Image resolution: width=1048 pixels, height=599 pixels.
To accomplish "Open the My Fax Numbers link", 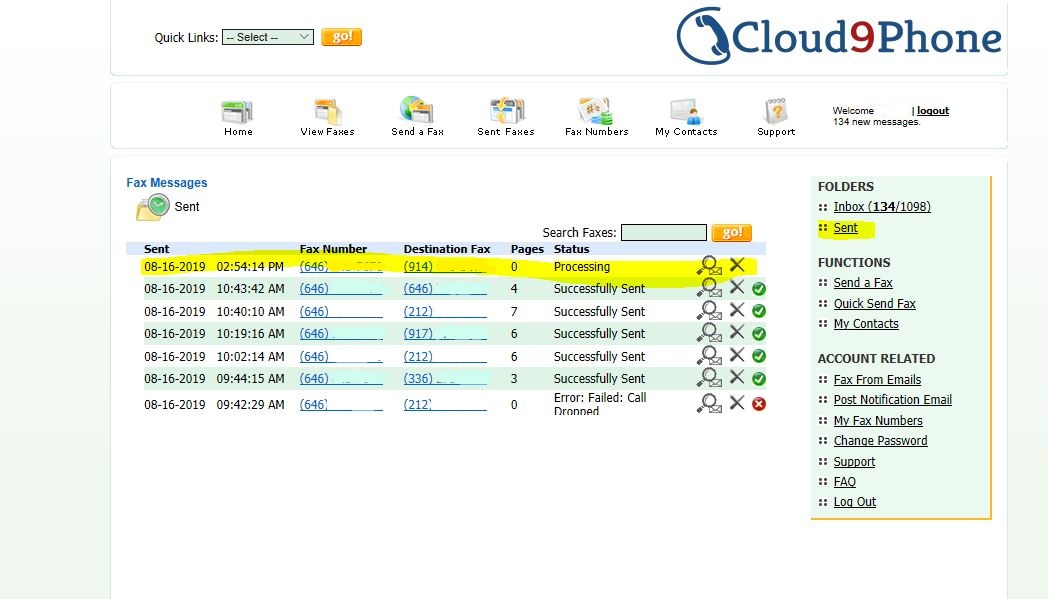I will click(x=878, y=421).
